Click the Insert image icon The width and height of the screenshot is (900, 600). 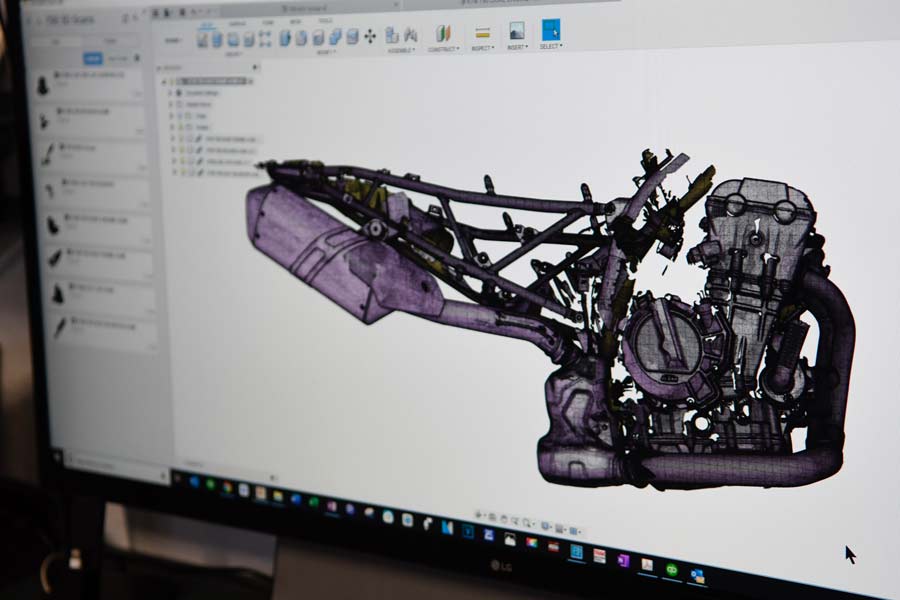(x=516, y=31)
